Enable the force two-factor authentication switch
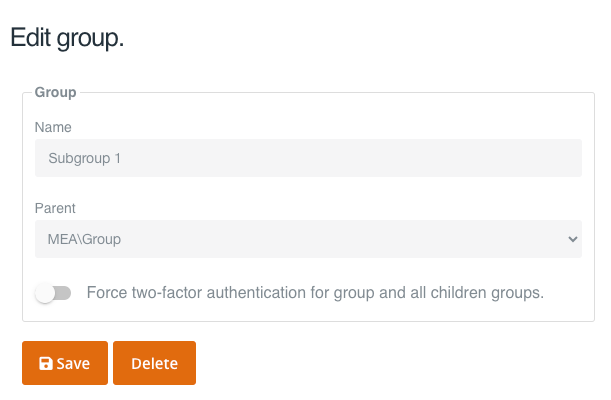 tap(53, 293)
